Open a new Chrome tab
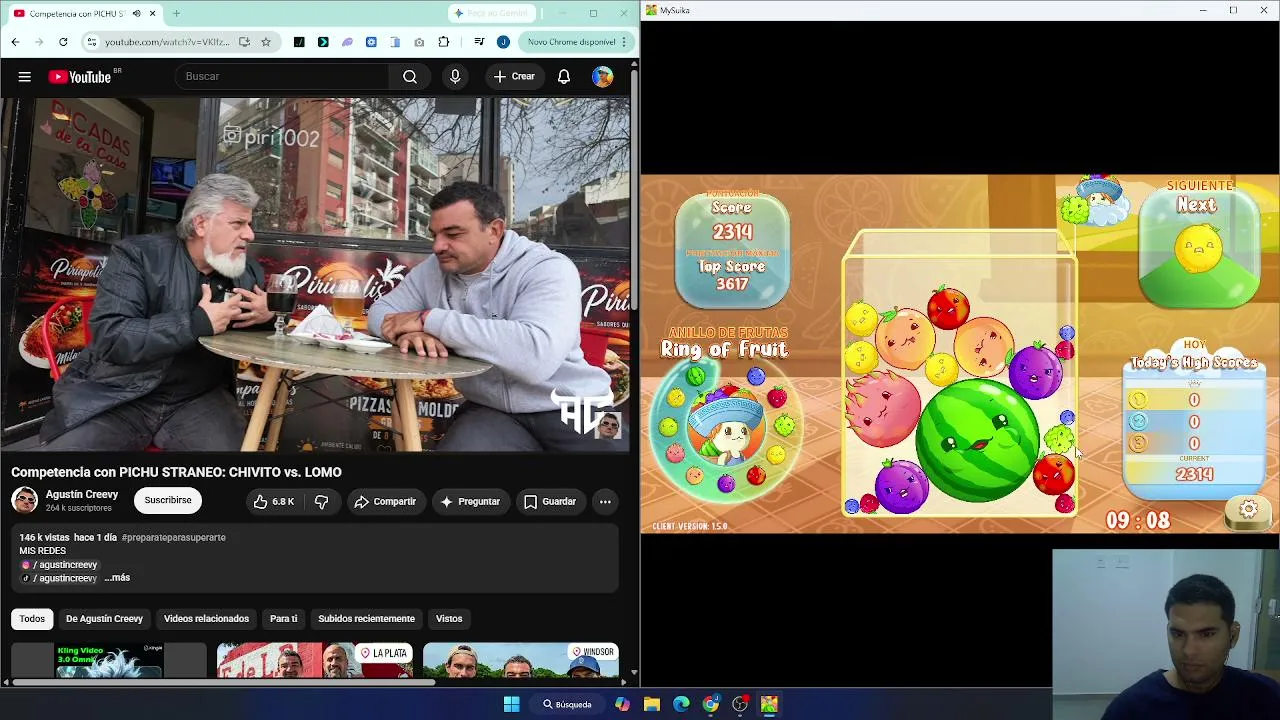Viewport: 1280px width, 720px height. point(176,14)
